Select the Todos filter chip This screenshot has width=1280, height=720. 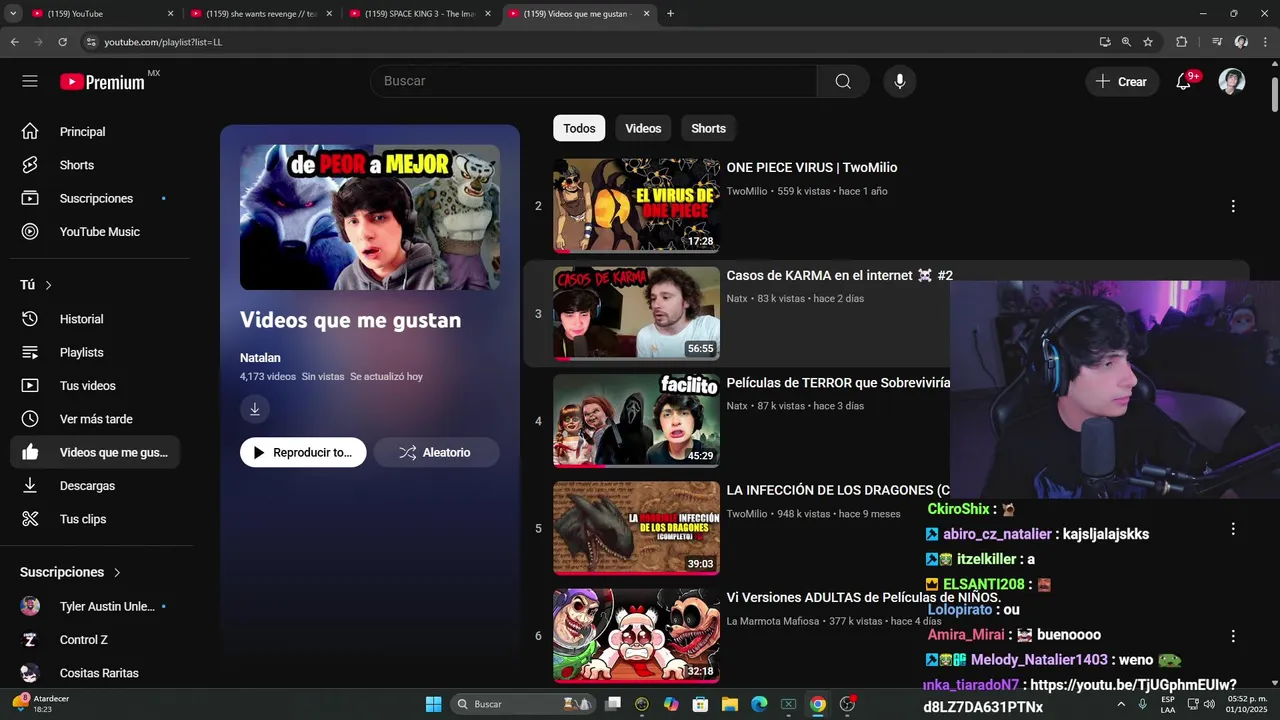(x=579, y=128)
